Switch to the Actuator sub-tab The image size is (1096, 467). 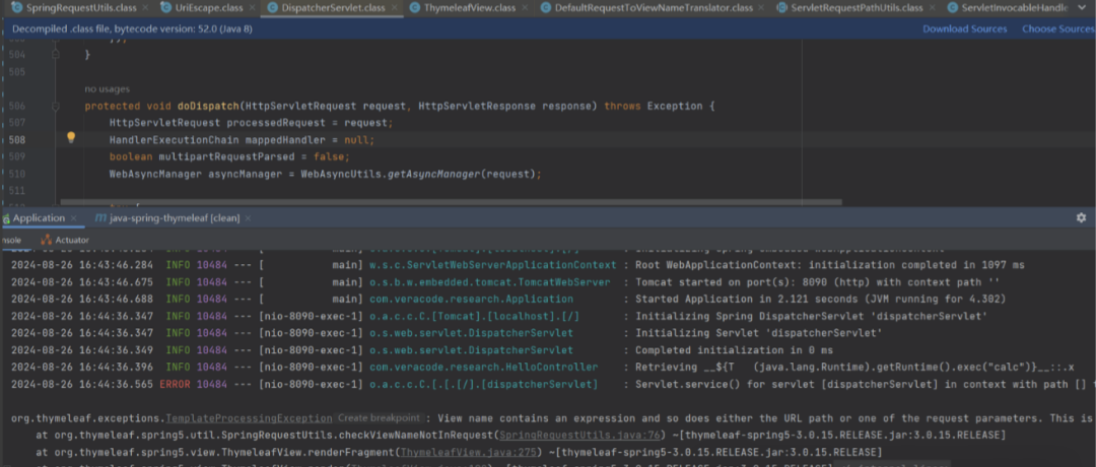pos(65,240)
